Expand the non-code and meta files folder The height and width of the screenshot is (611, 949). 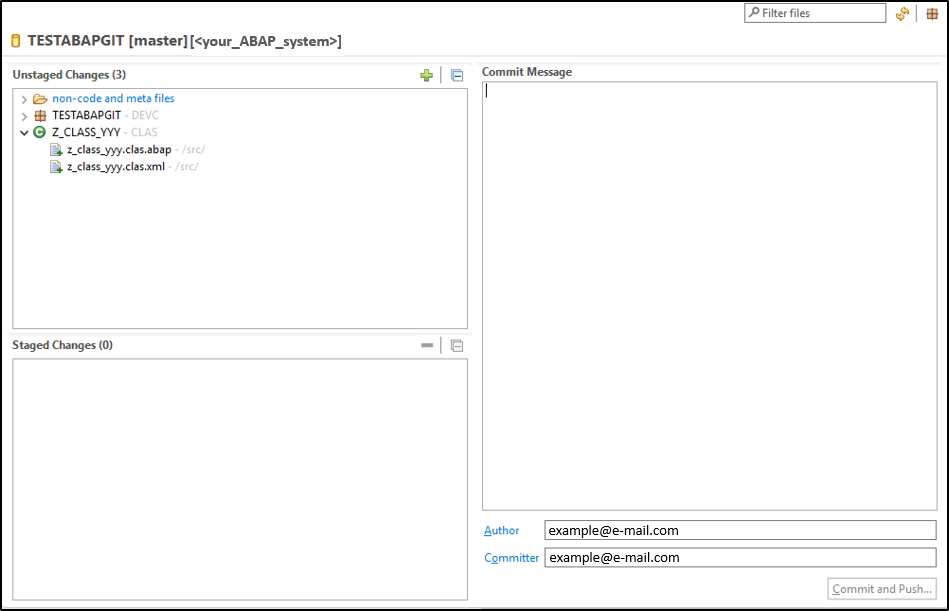click(24, 99)
